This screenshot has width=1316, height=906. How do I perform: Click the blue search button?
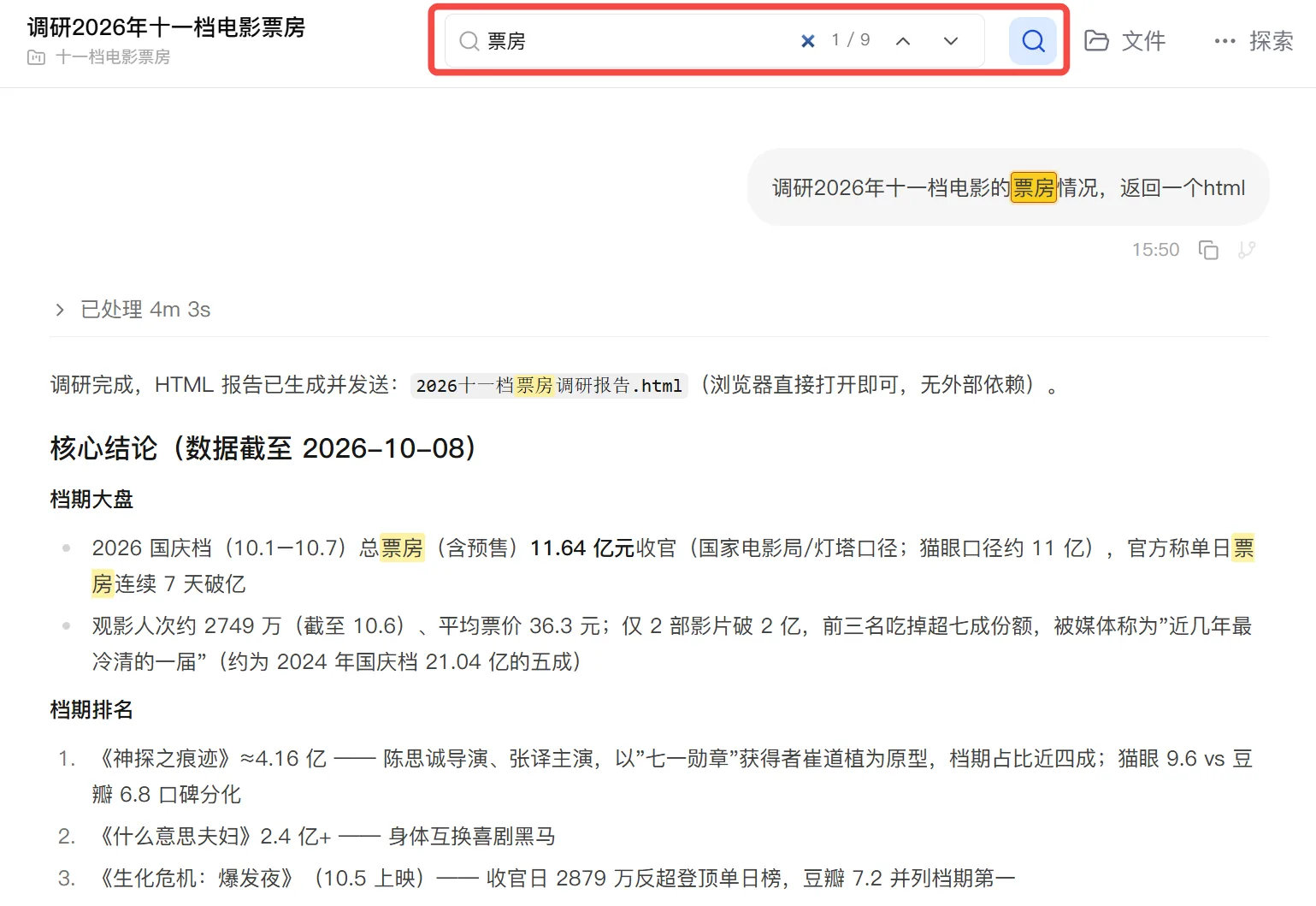[1033, 41]
